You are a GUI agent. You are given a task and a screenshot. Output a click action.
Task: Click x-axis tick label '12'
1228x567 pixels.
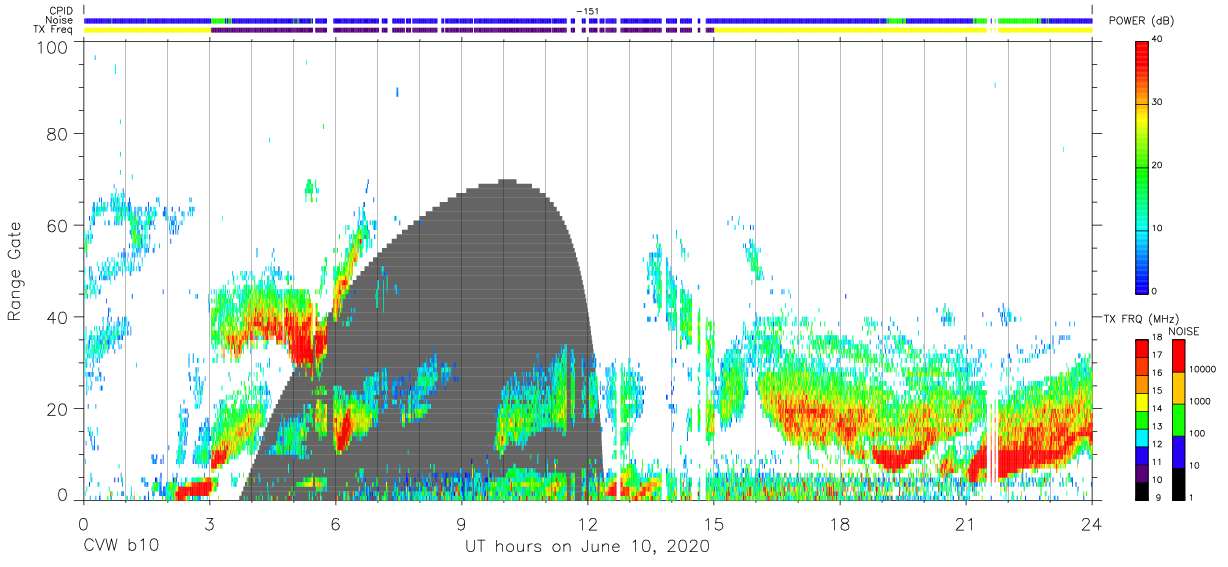click(x=587, y=523)
